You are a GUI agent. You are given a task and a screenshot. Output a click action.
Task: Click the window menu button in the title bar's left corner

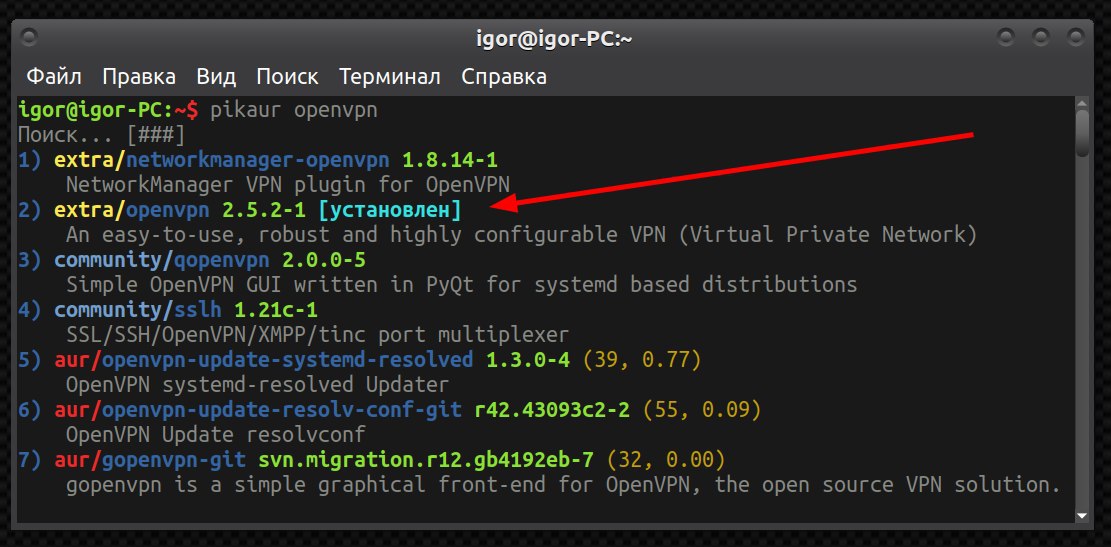(x=30, y=37)
